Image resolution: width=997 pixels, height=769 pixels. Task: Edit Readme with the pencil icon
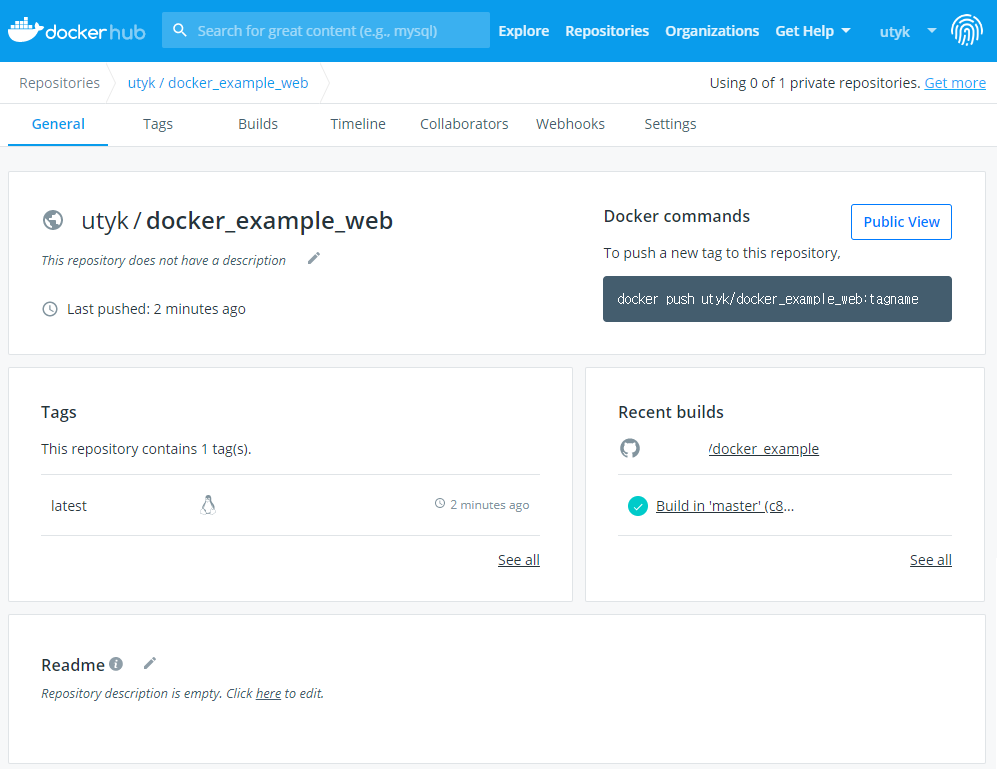[x=150, y=663]
